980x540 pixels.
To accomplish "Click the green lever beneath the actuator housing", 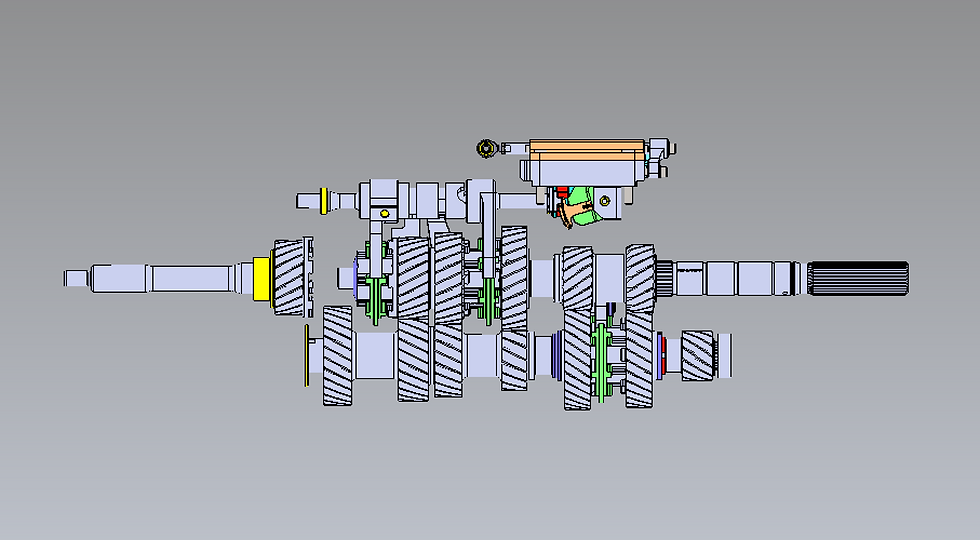I will [587, 207].
